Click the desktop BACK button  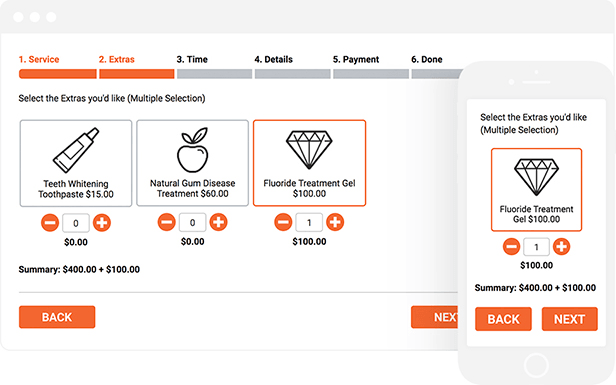[57, 317]
